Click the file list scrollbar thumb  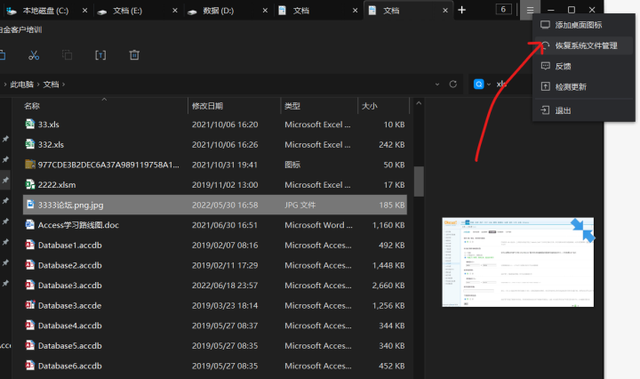[x=418, y=182]
